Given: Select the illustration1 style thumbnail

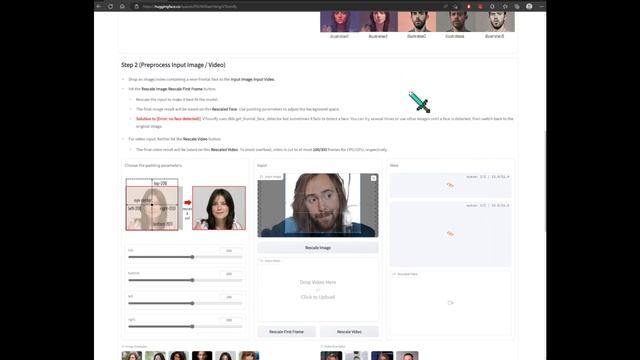Looking at the screenshot, I should pyautogui.click(x=339, y=22).
